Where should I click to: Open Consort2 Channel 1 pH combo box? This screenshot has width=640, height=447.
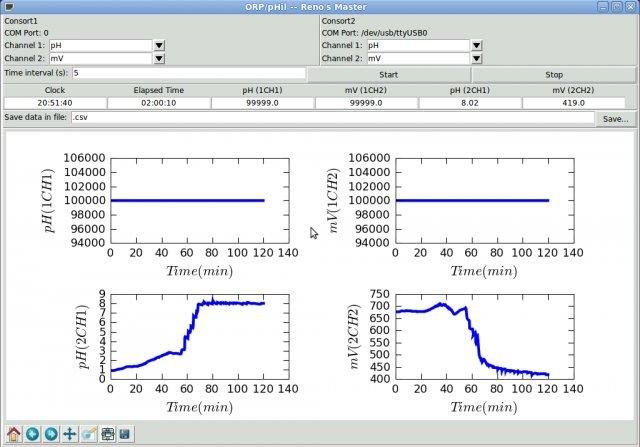(418, 45)
